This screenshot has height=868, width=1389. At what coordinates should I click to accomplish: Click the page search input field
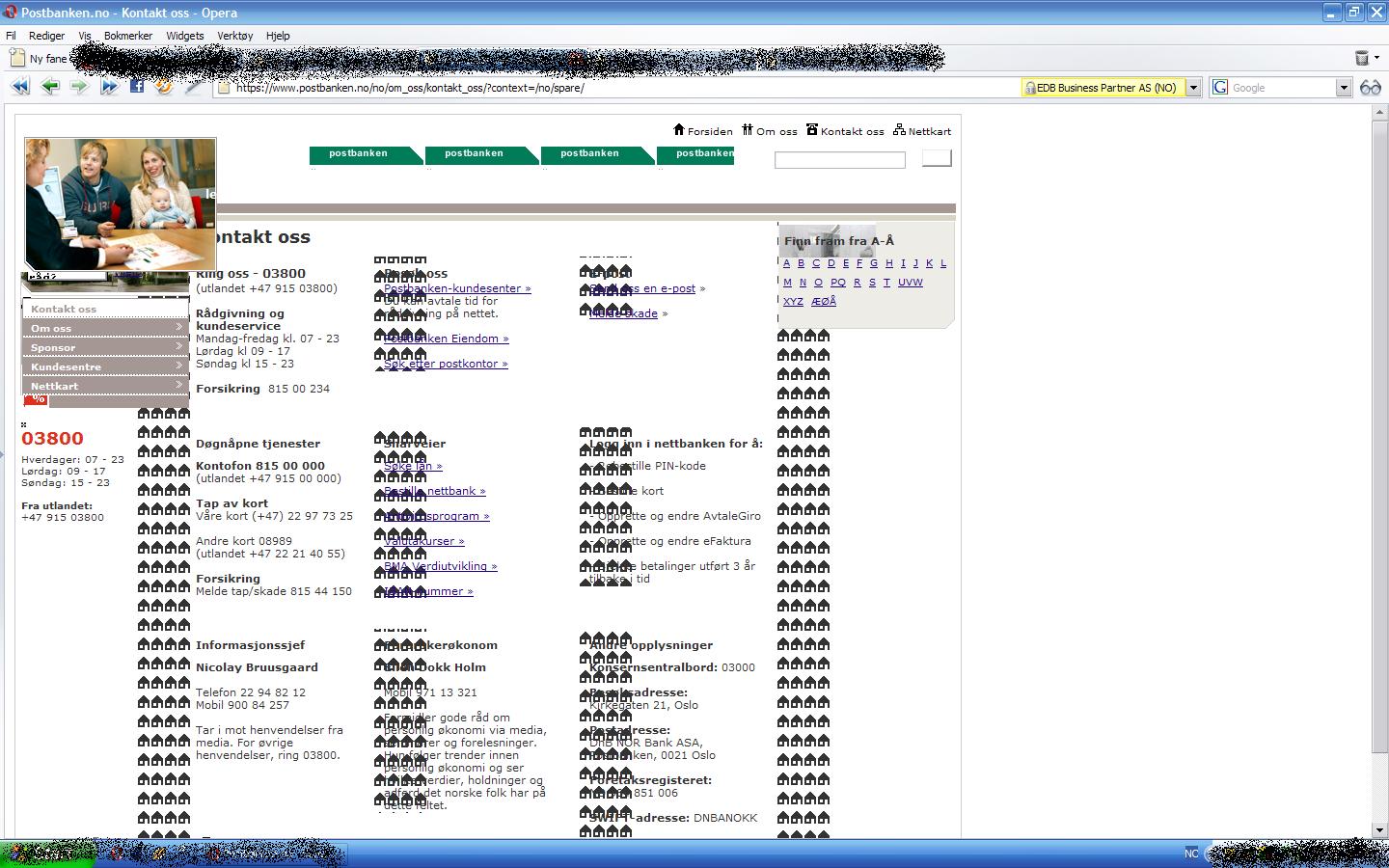[839, 160]
